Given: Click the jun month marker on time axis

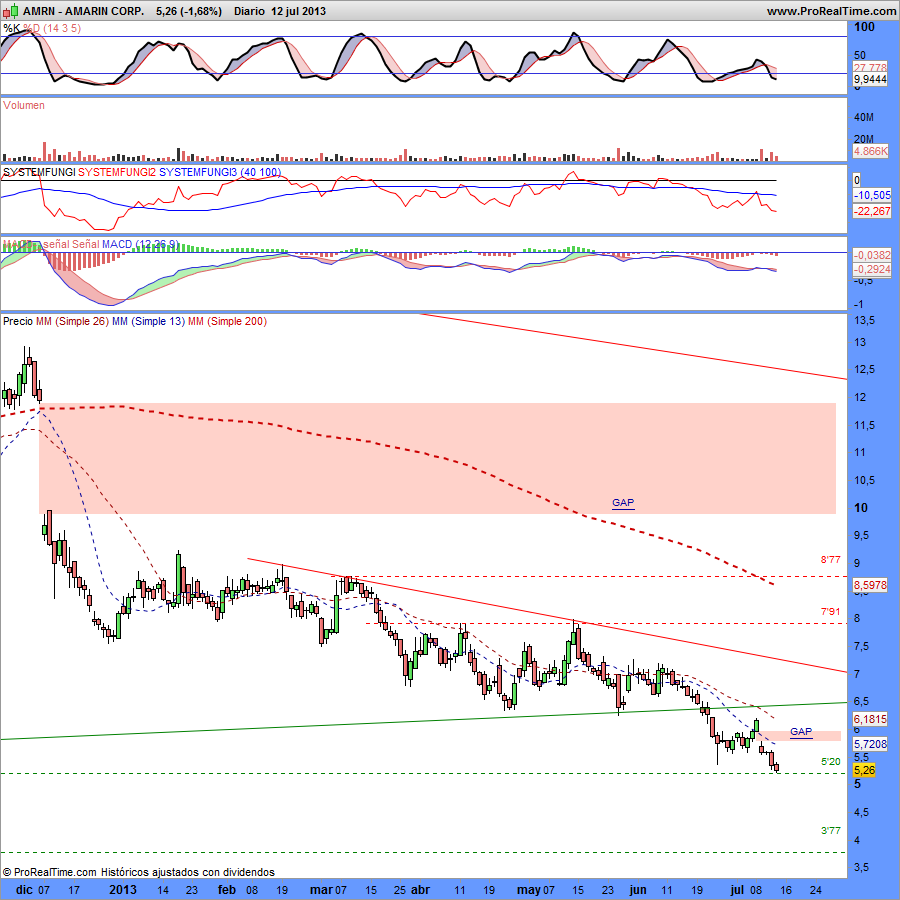Looking at the screenshot, I should tap(638, 890).
